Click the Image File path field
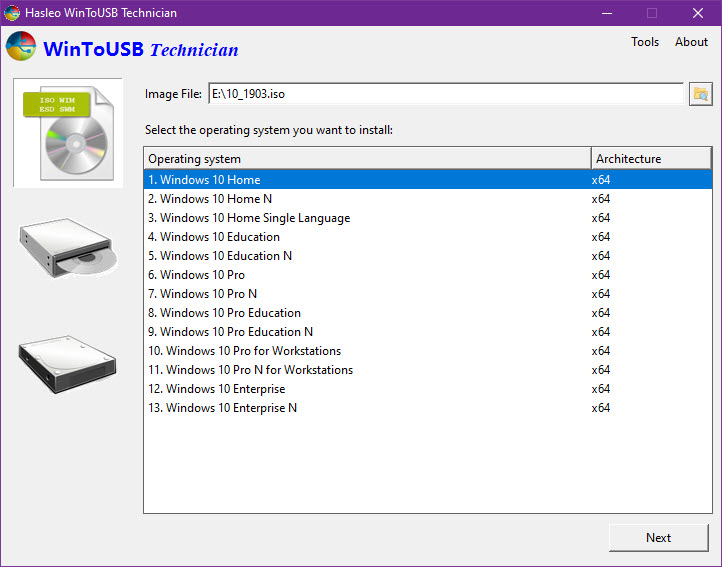Image resolution: width=722 pixels, height=567 pixels. tap(446, 94)
